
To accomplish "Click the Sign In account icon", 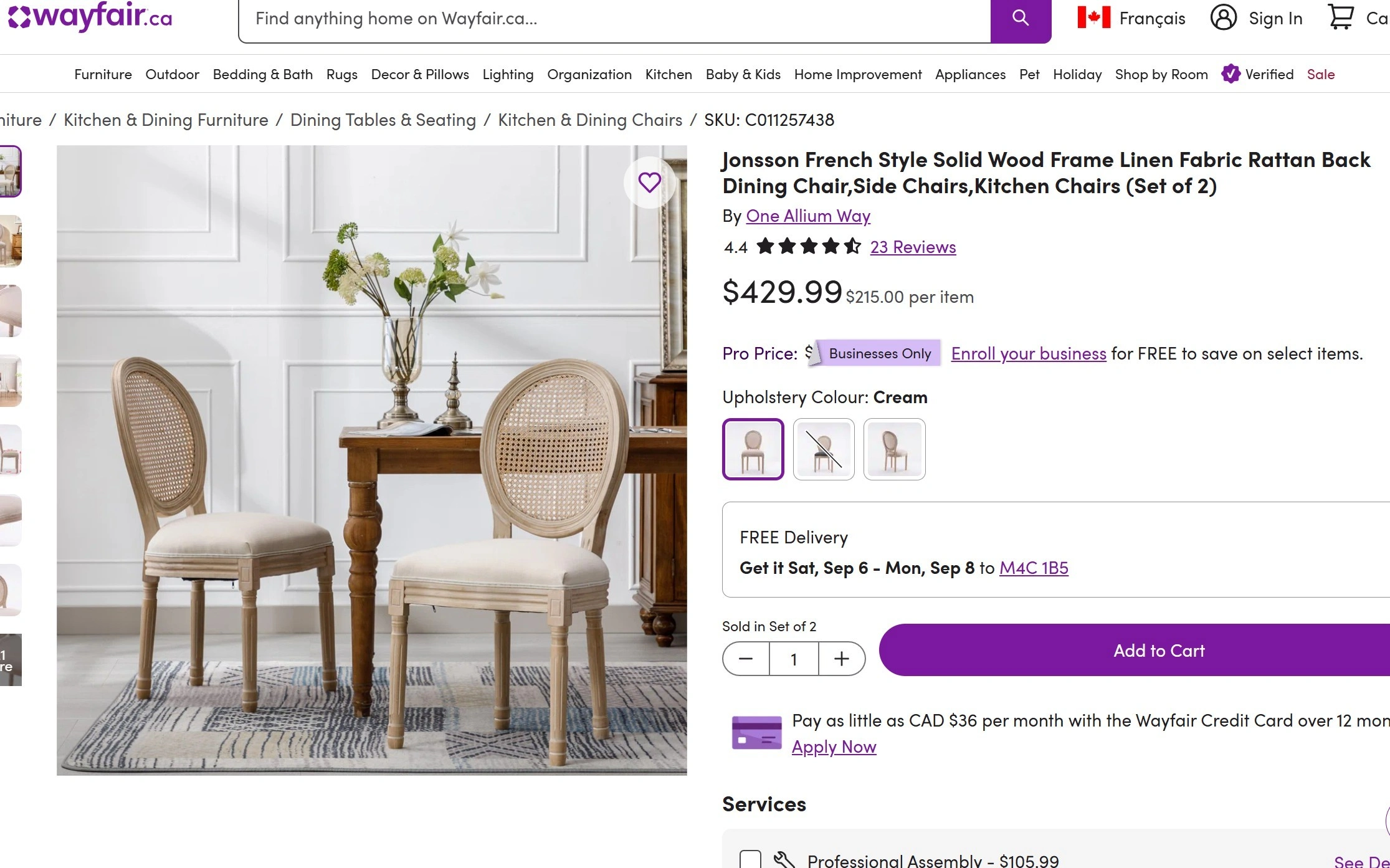I will (x=1223, y=17).
